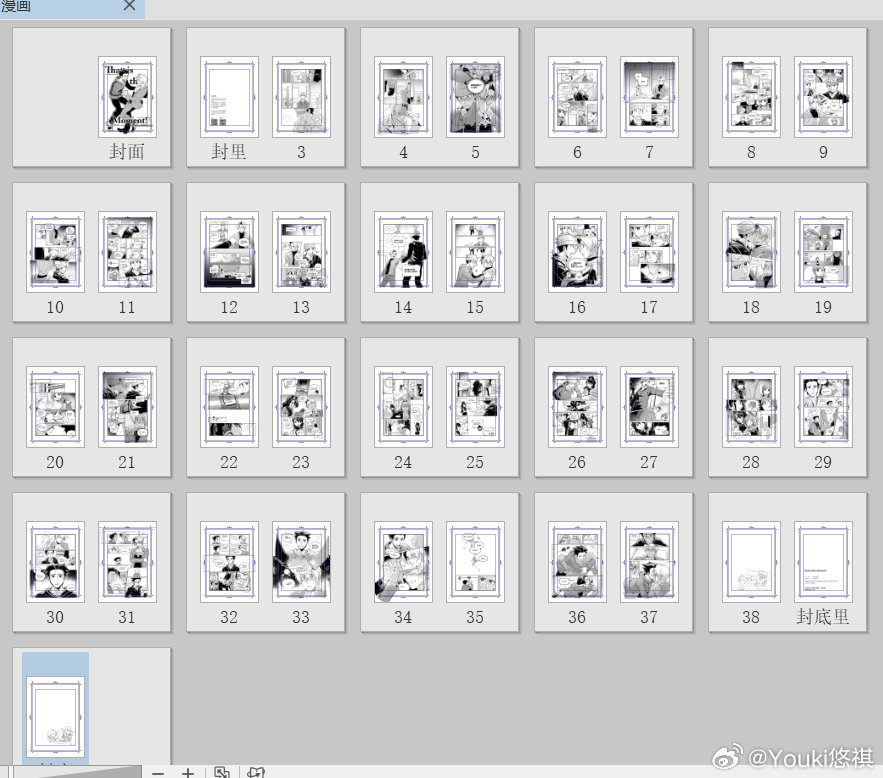Select page 27 thumbnail

649,406
